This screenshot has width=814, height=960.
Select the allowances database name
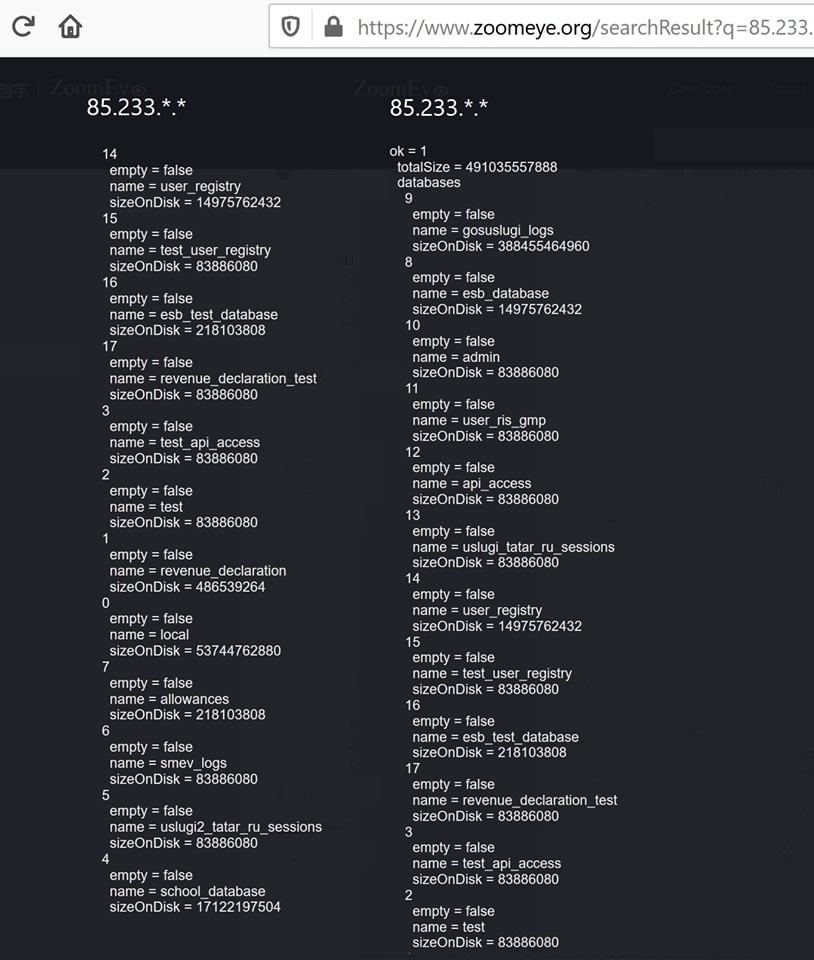(169, 699)
